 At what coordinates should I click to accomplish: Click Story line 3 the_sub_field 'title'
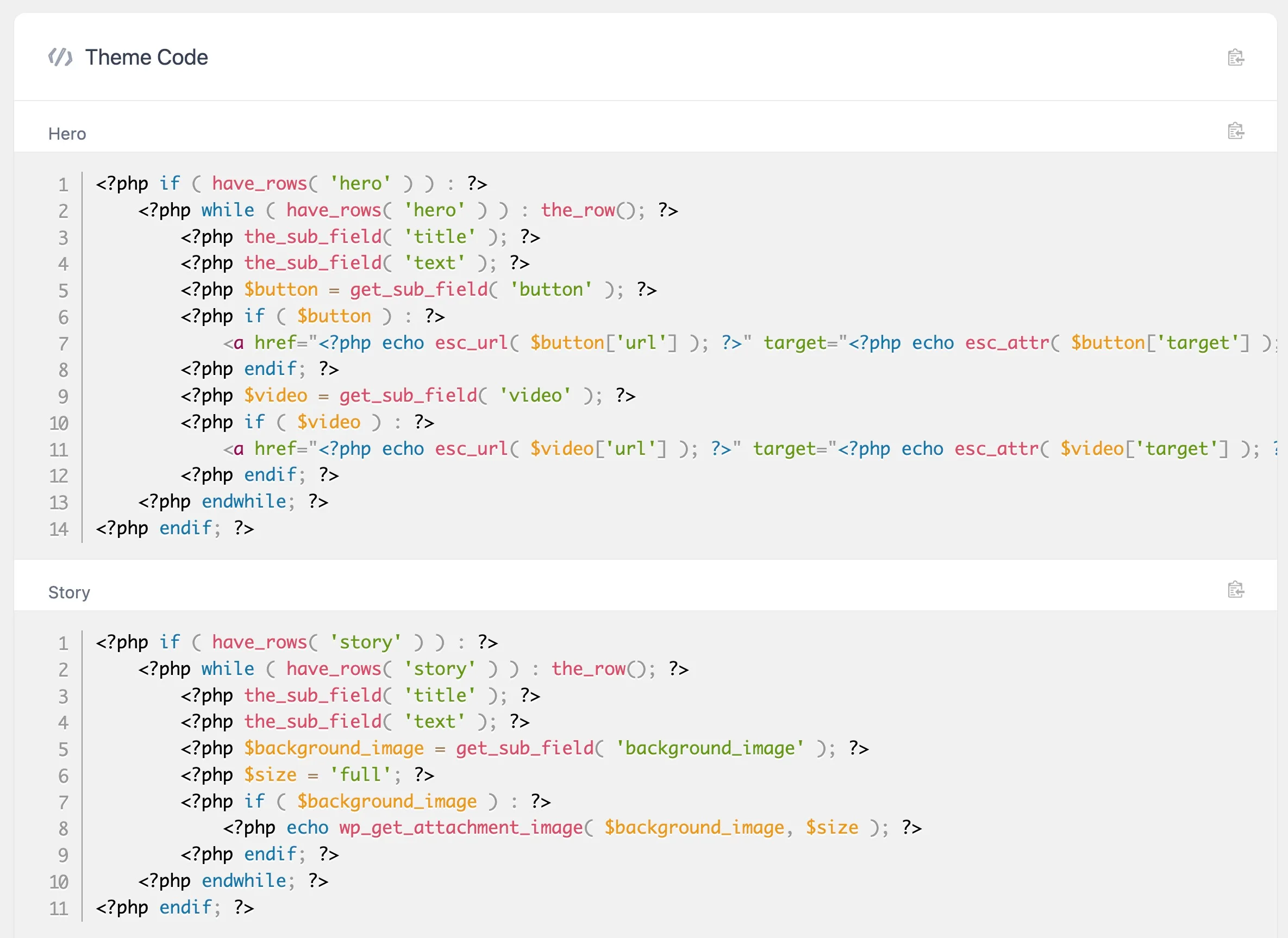[x=361, y=695]
